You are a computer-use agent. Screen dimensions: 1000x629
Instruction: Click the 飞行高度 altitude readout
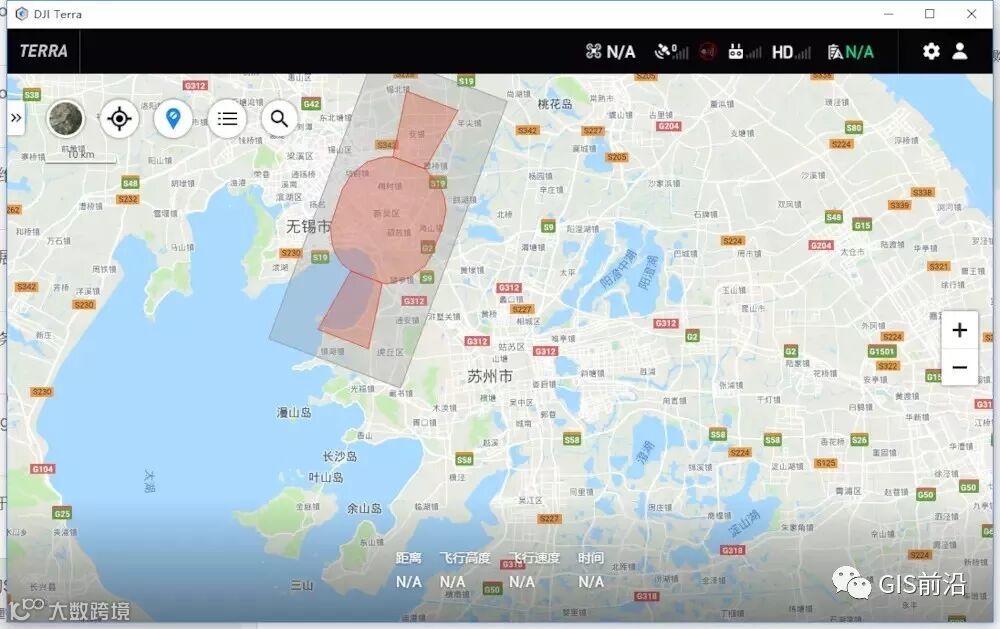[465, 570]
